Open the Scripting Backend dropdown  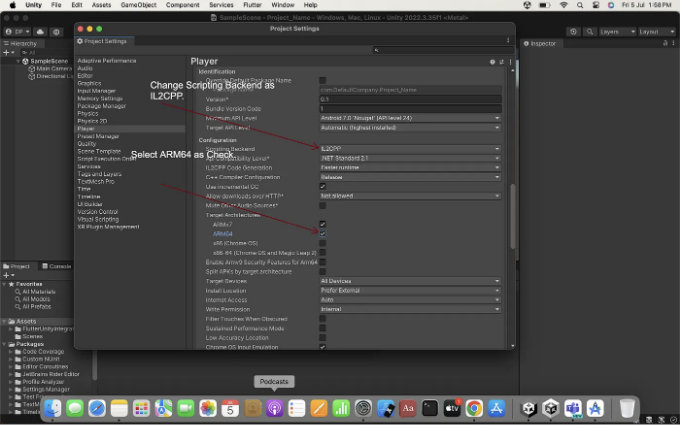(x=410, y=149)
